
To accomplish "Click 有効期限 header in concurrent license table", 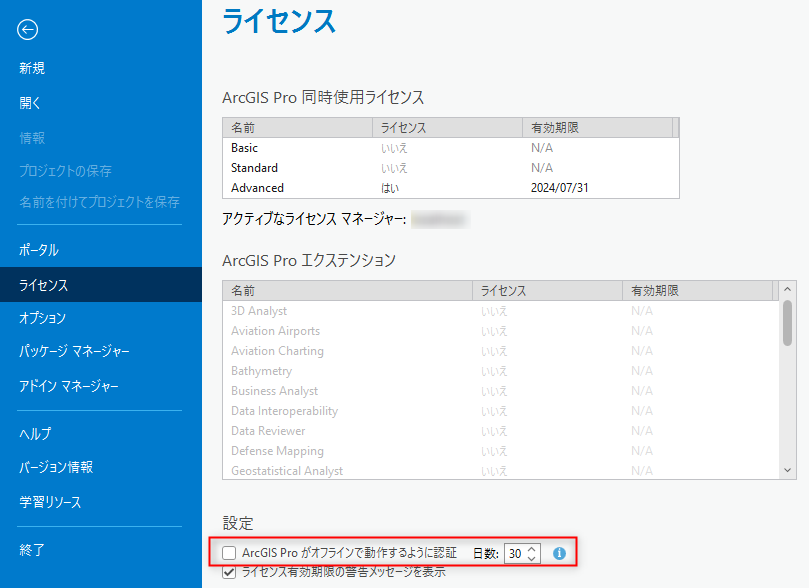I will (597, 127).
